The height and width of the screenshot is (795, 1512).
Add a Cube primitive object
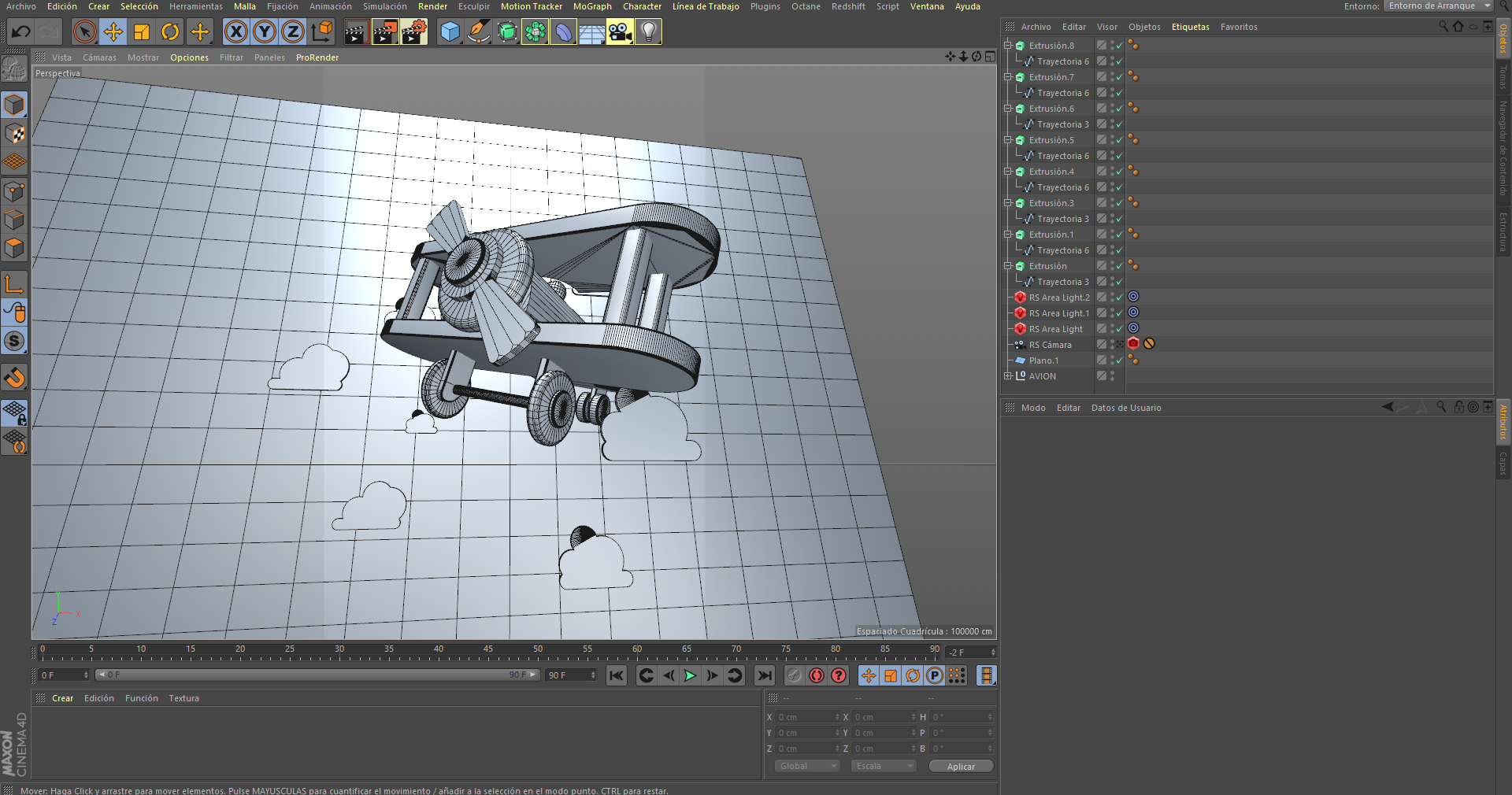450,32
